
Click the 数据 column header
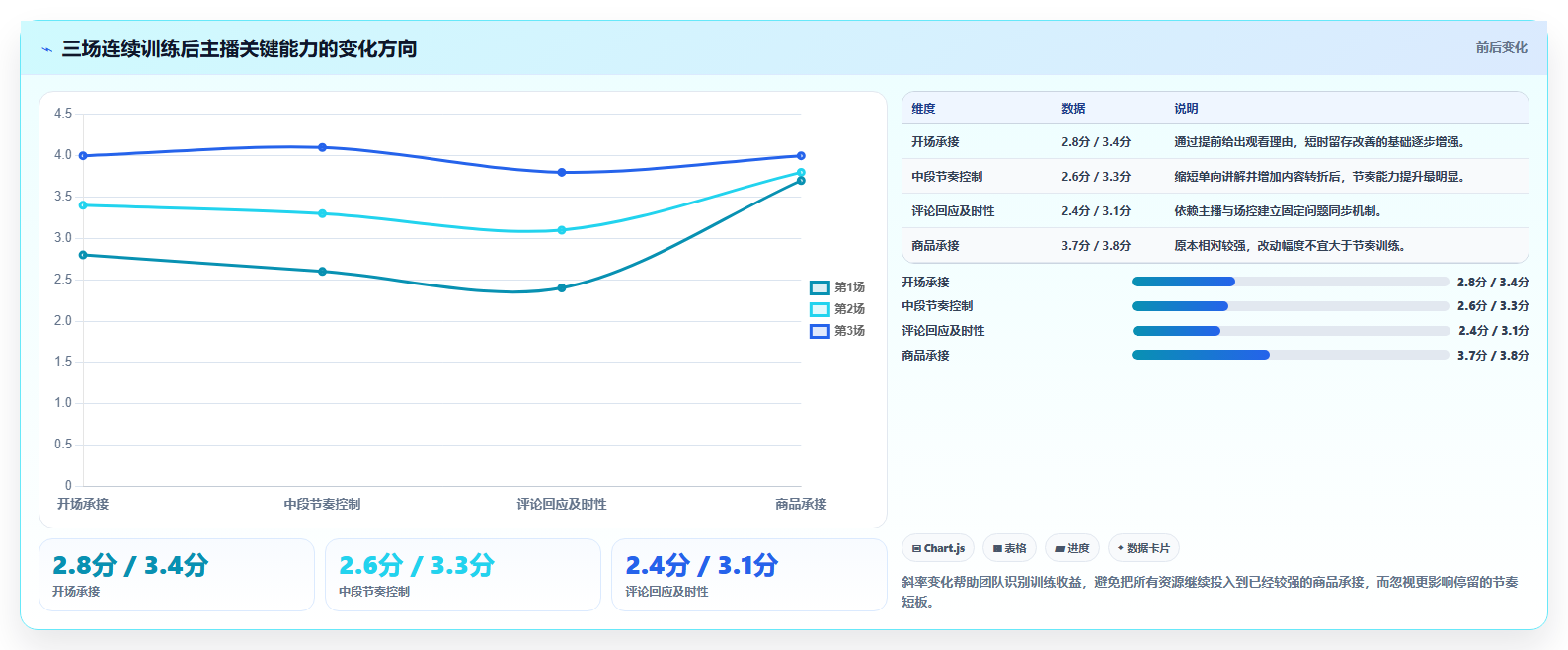point(1073,109)
